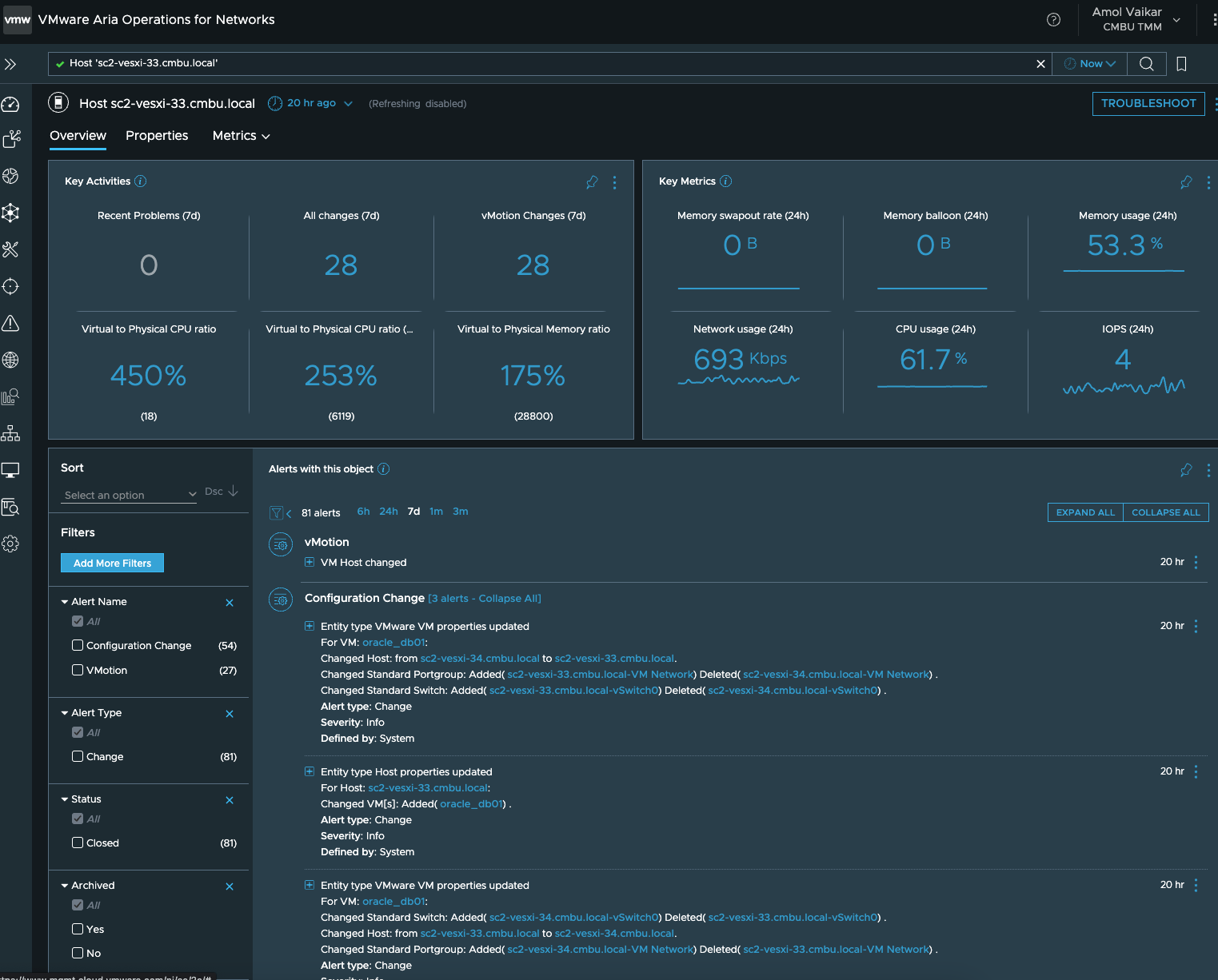Collapse the Alert Name filter section
1218x980 pixels.
tap(65, 602)
